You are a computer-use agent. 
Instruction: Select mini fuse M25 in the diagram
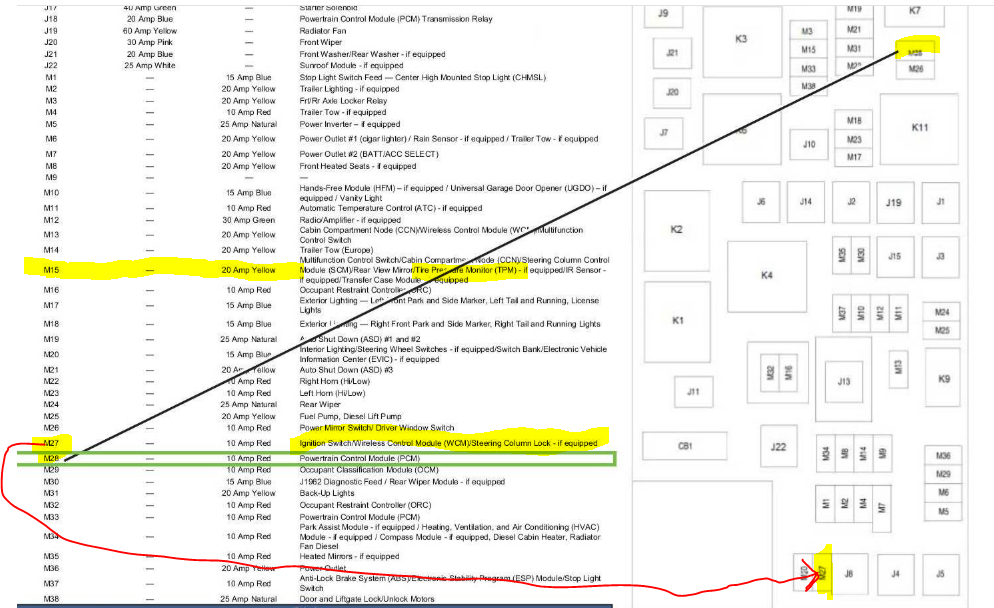tap(942, 331)
